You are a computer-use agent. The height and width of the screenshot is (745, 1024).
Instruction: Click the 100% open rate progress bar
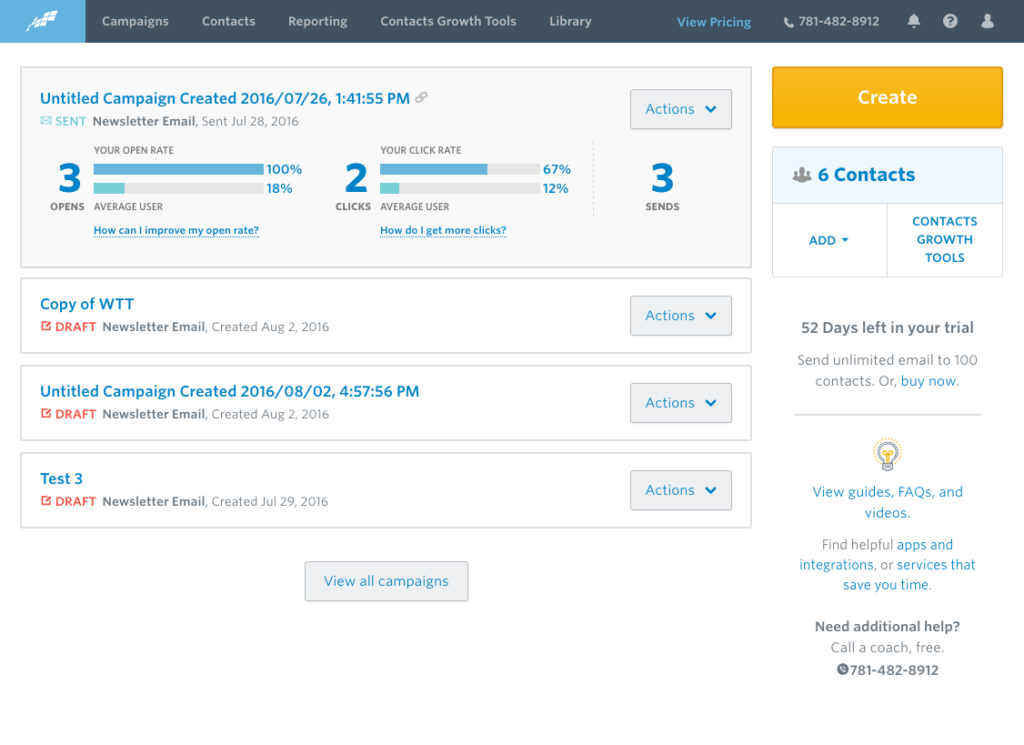click(x=181, y=169)
